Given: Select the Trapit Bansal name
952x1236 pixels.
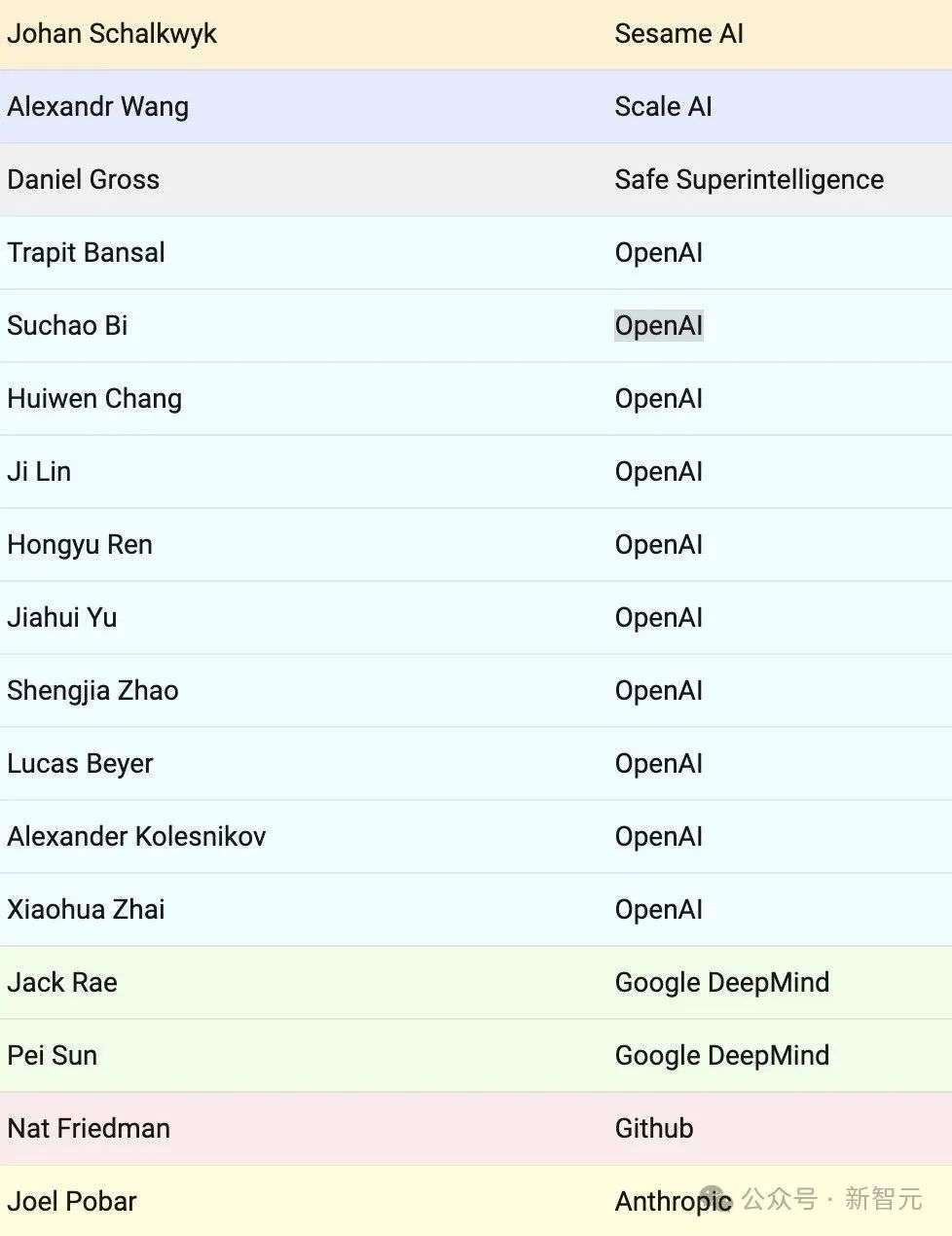Looking at the screenshot, I should (x=86, y=253).
